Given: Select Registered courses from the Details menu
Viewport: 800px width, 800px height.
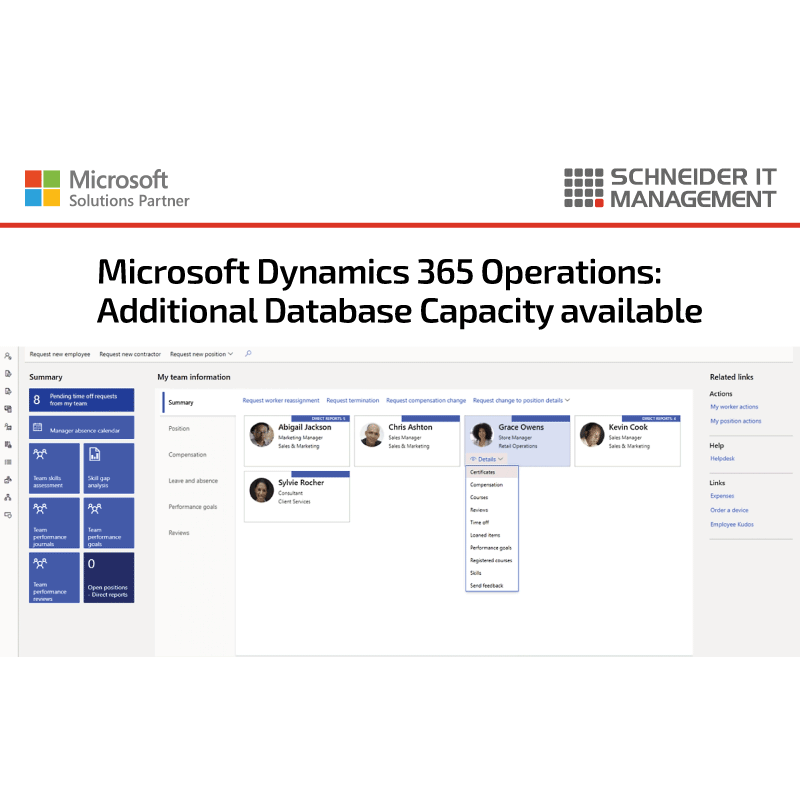Looking at the screenshot, I should [x=492, y=560].
